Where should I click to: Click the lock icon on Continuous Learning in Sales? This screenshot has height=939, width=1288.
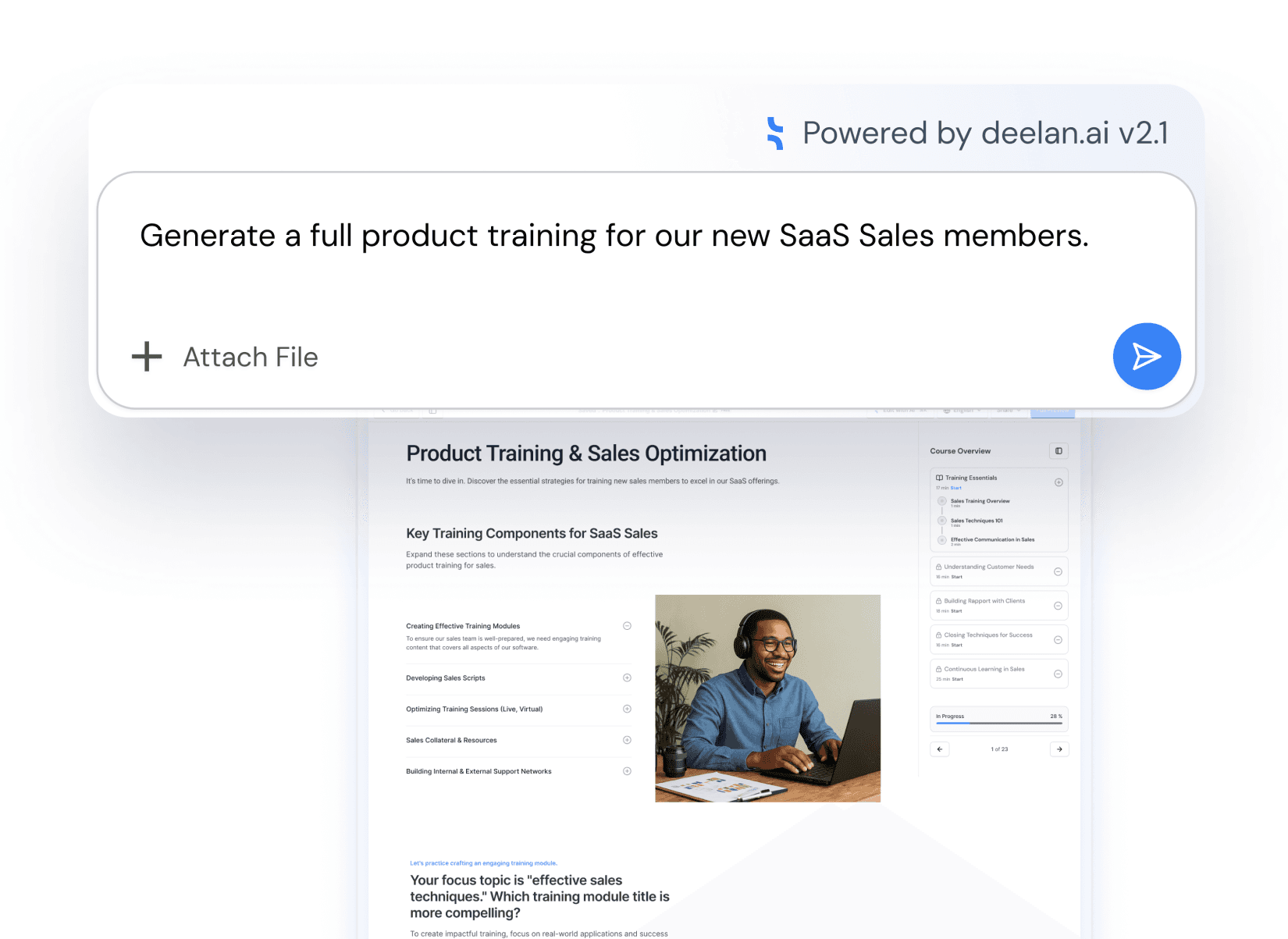(x=939, y=669)
